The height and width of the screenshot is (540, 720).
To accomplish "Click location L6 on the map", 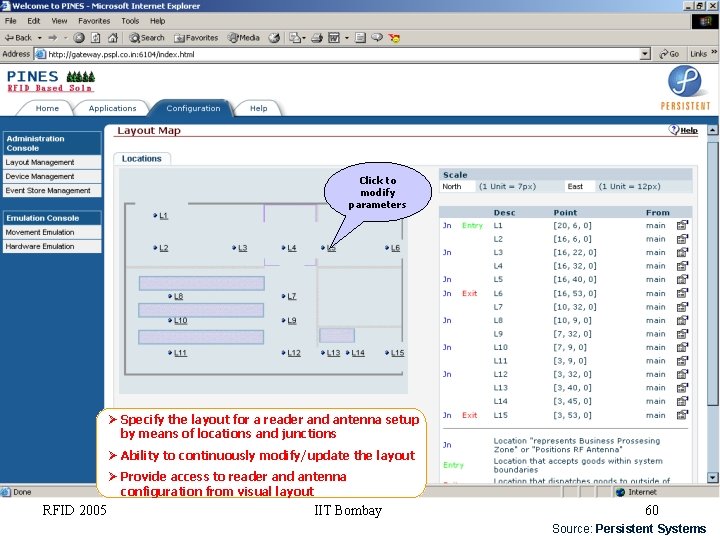I will [x=395, y=248].
